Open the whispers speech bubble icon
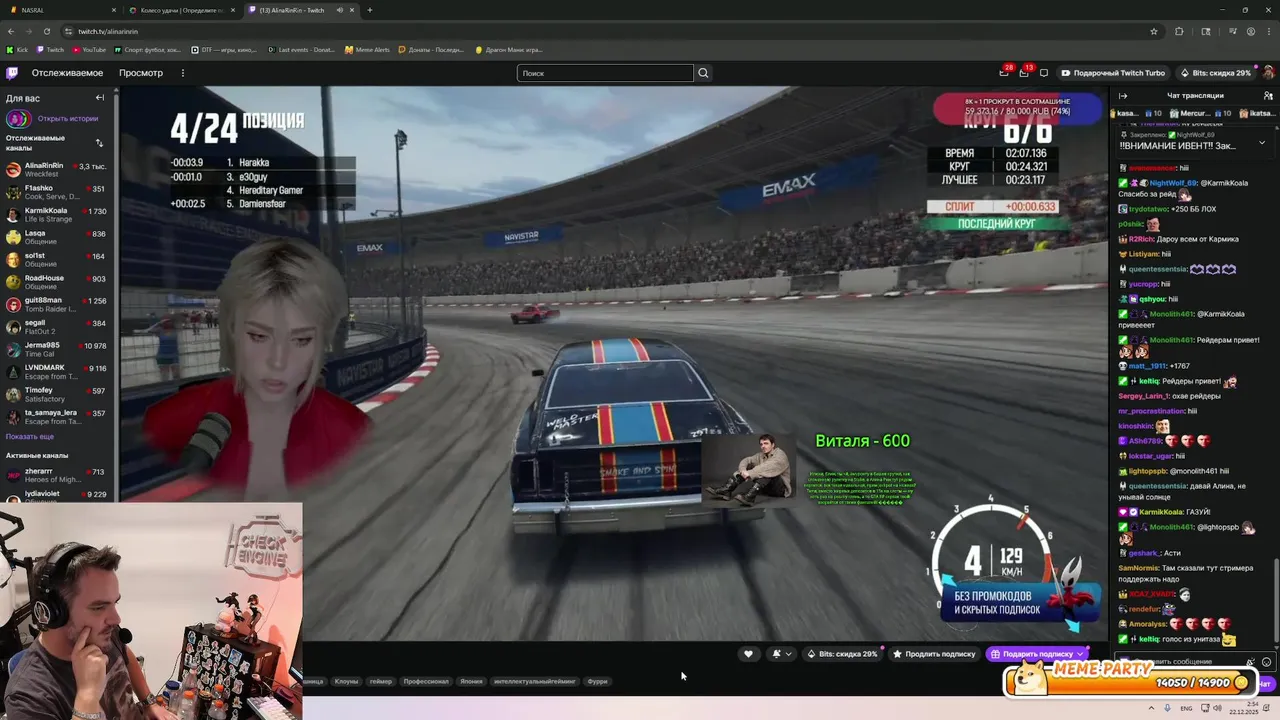The image size is (1280, 720). pyautogui.click(x=1044, y=73)
